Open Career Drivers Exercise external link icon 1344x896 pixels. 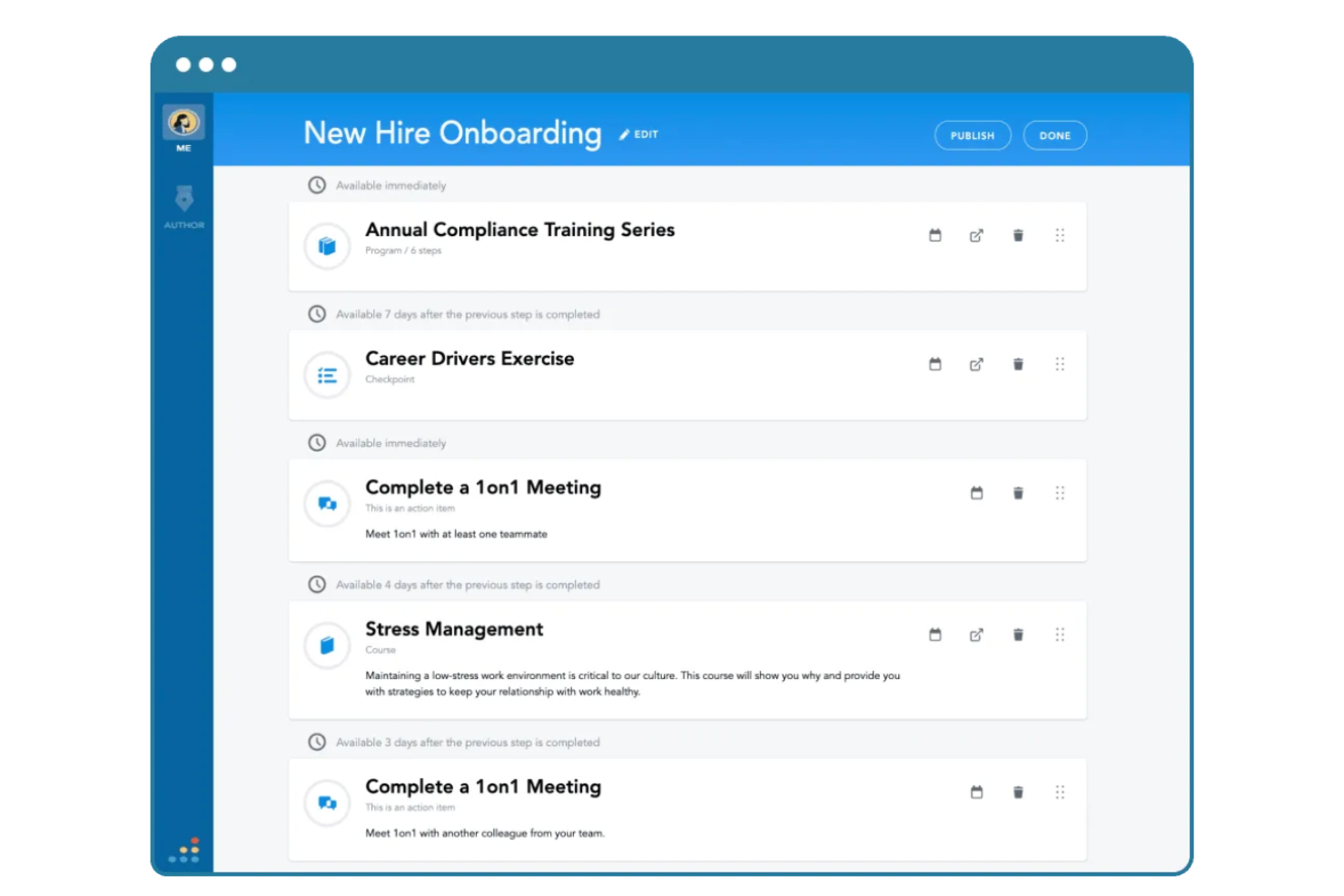976,364
